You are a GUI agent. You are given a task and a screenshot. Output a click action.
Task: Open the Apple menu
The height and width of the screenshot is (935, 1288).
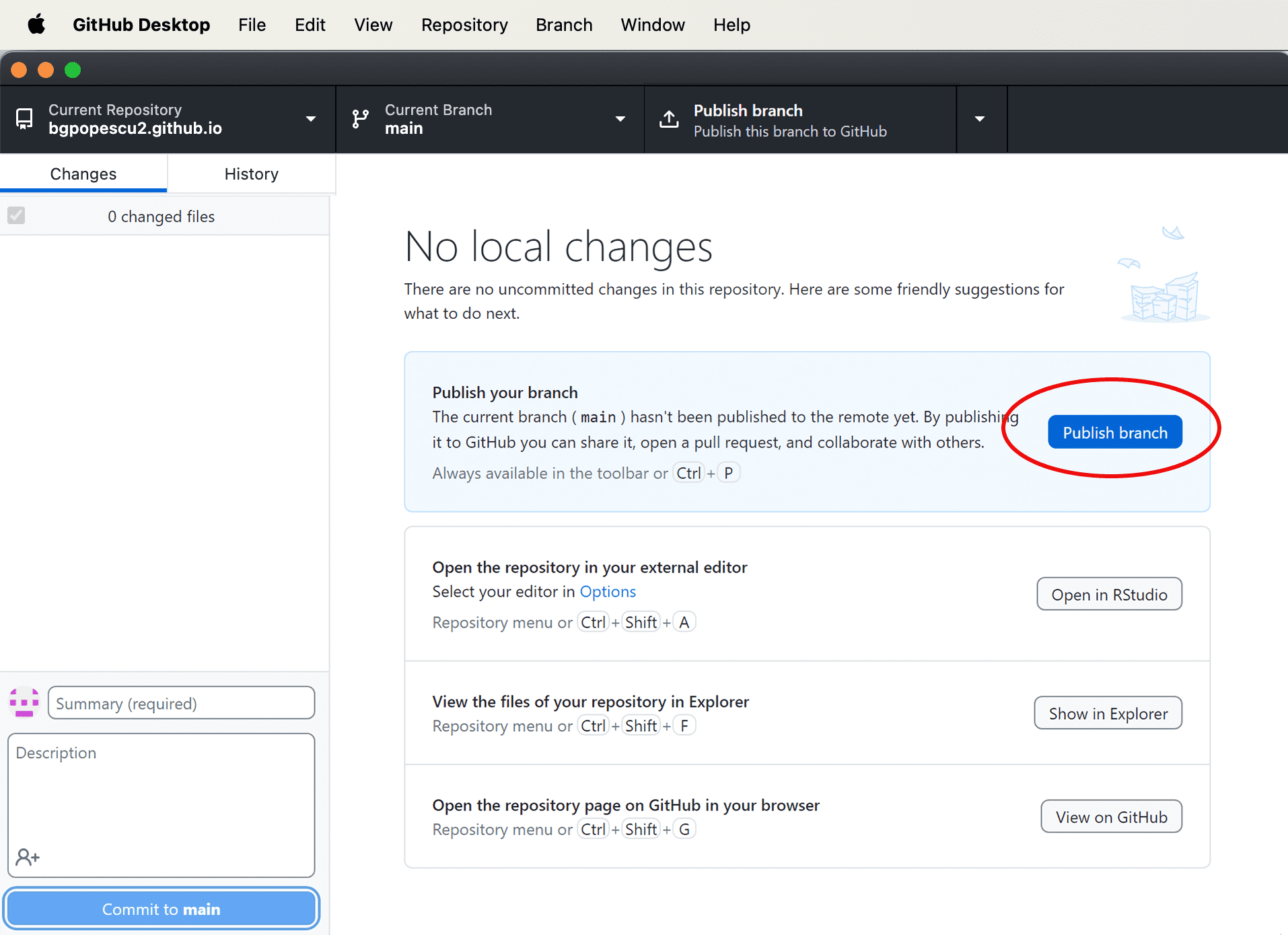point(36,25)
